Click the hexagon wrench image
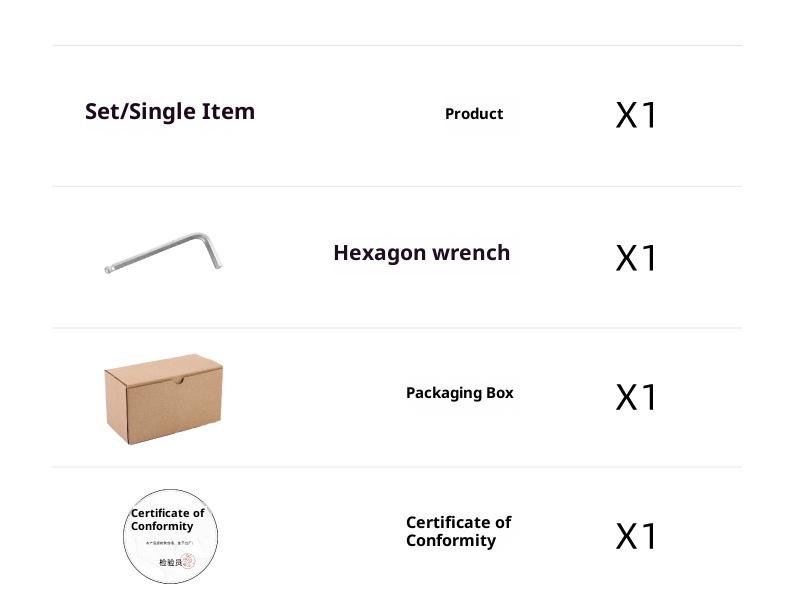 pyautogui.click(x=163, y=251)
